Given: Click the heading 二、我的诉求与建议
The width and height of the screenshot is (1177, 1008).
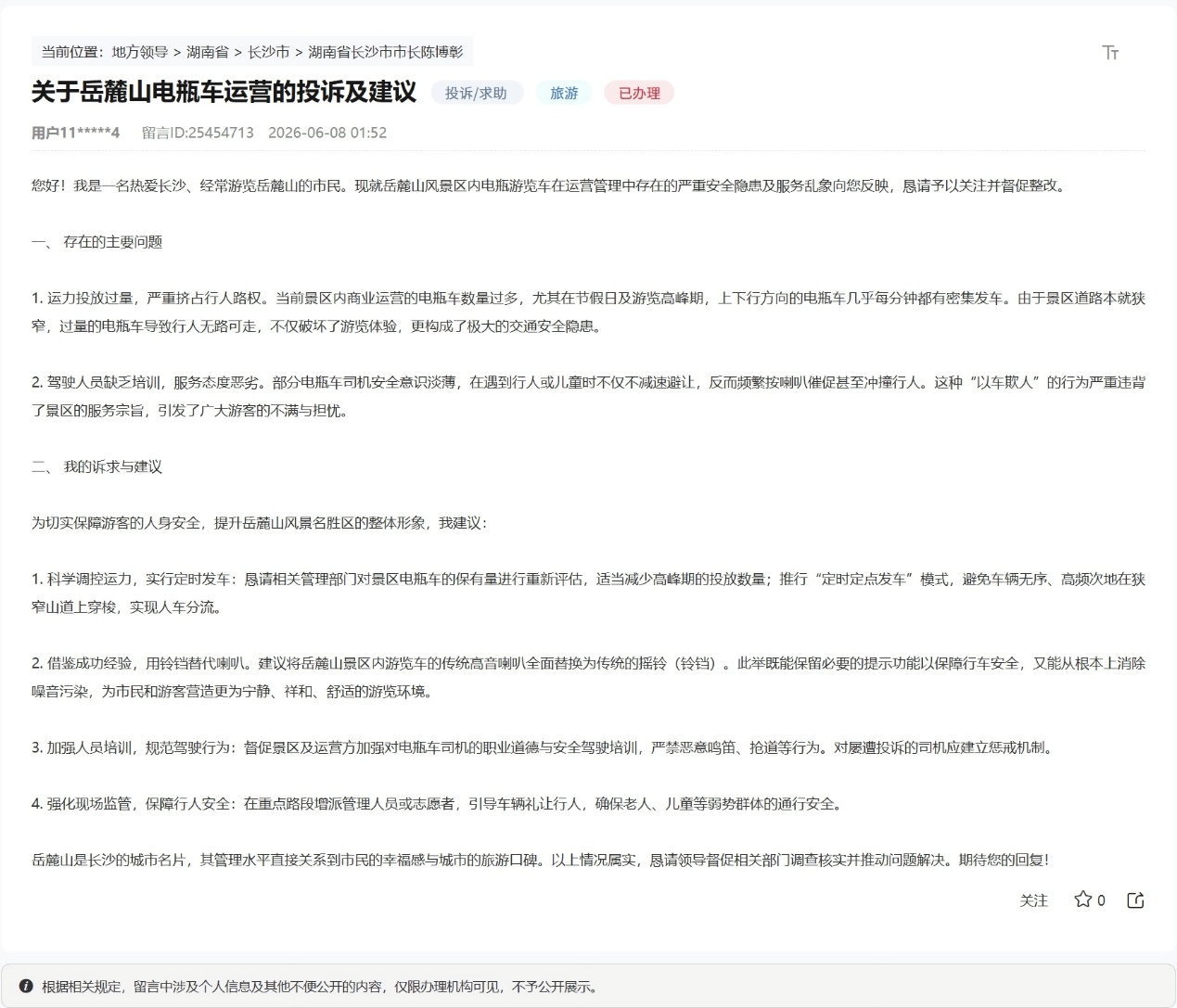Looking at the screenshot, I should pyautogui.click(x=97, y=466).
